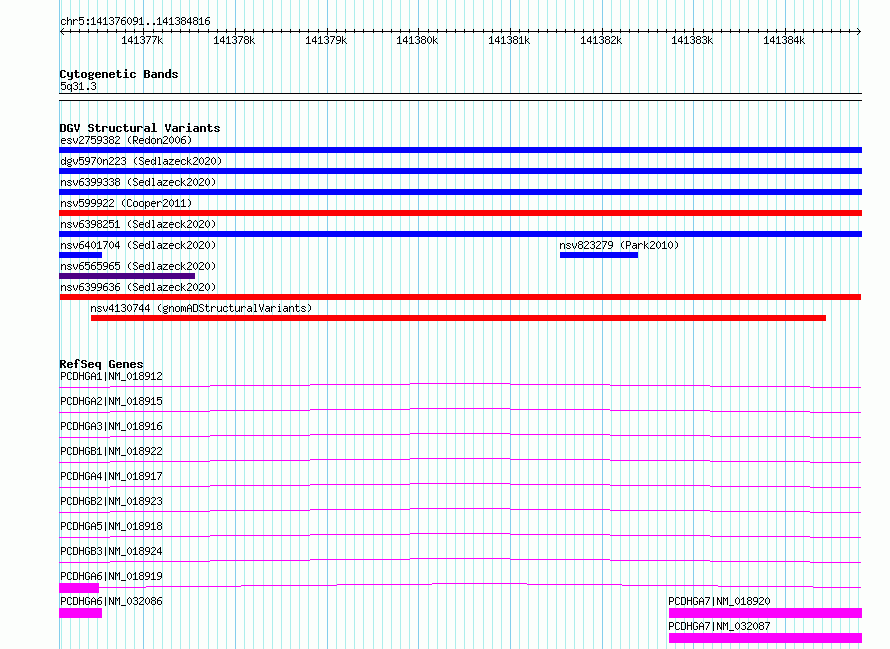Open the nsv6399636 (Sedlazeck2020) variant label
Viewport: 890px width, 649px height.
point(138,287)
